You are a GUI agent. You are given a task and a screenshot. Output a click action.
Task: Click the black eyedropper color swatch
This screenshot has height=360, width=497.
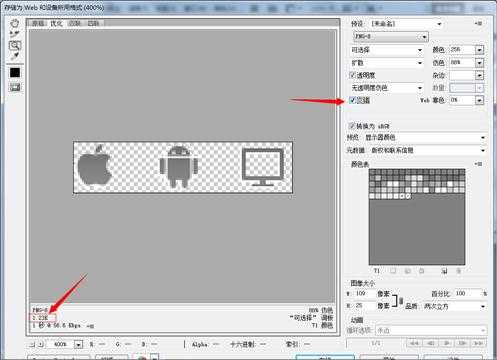pos(15,72)
